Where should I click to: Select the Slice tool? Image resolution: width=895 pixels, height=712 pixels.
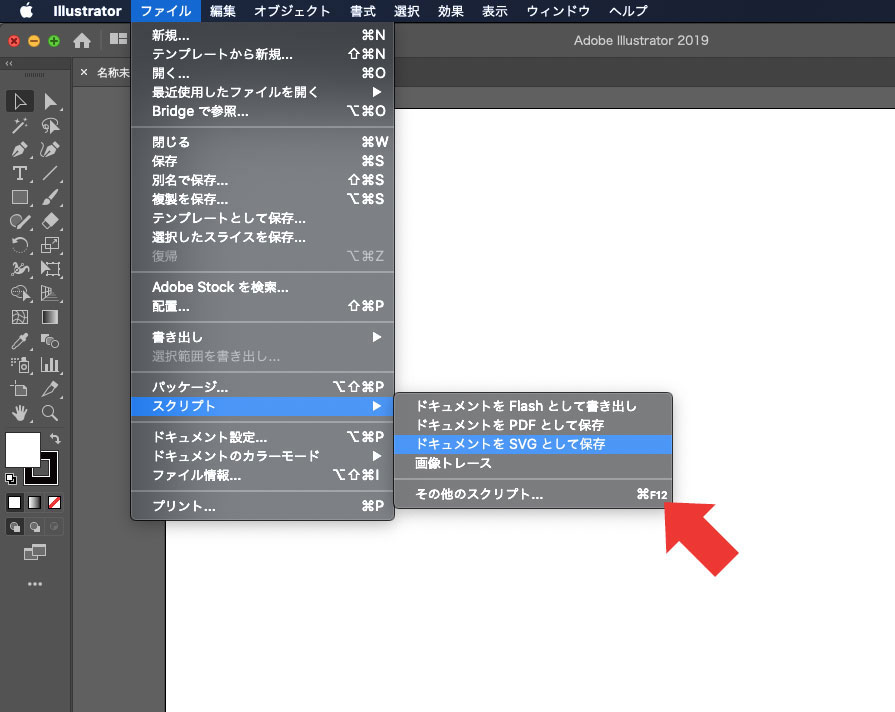[50, 389]
